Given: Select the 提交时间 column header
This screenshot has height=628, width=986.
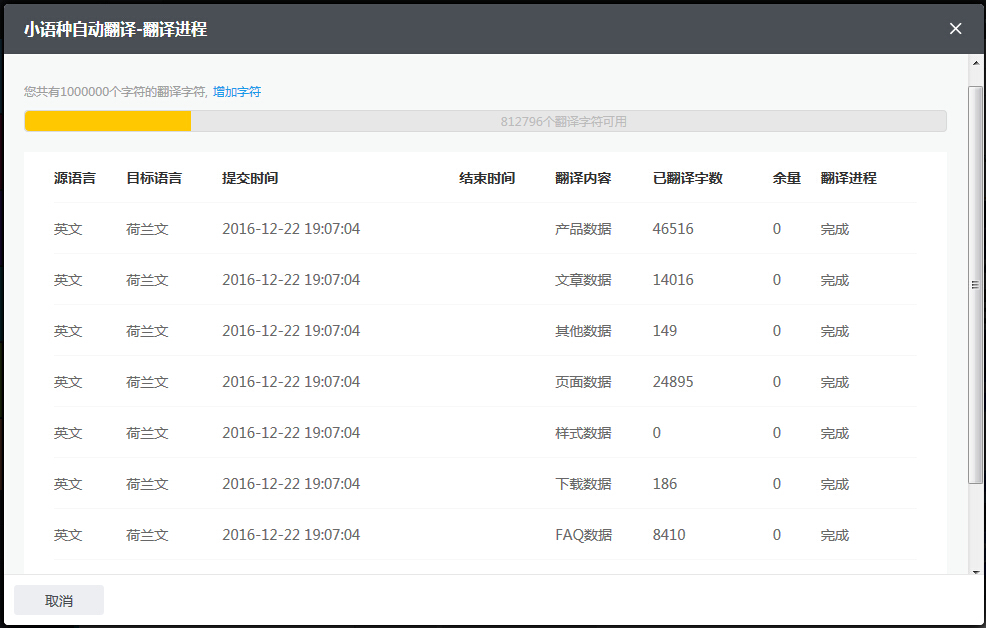Looking at the screenshot, I should 250,178.
